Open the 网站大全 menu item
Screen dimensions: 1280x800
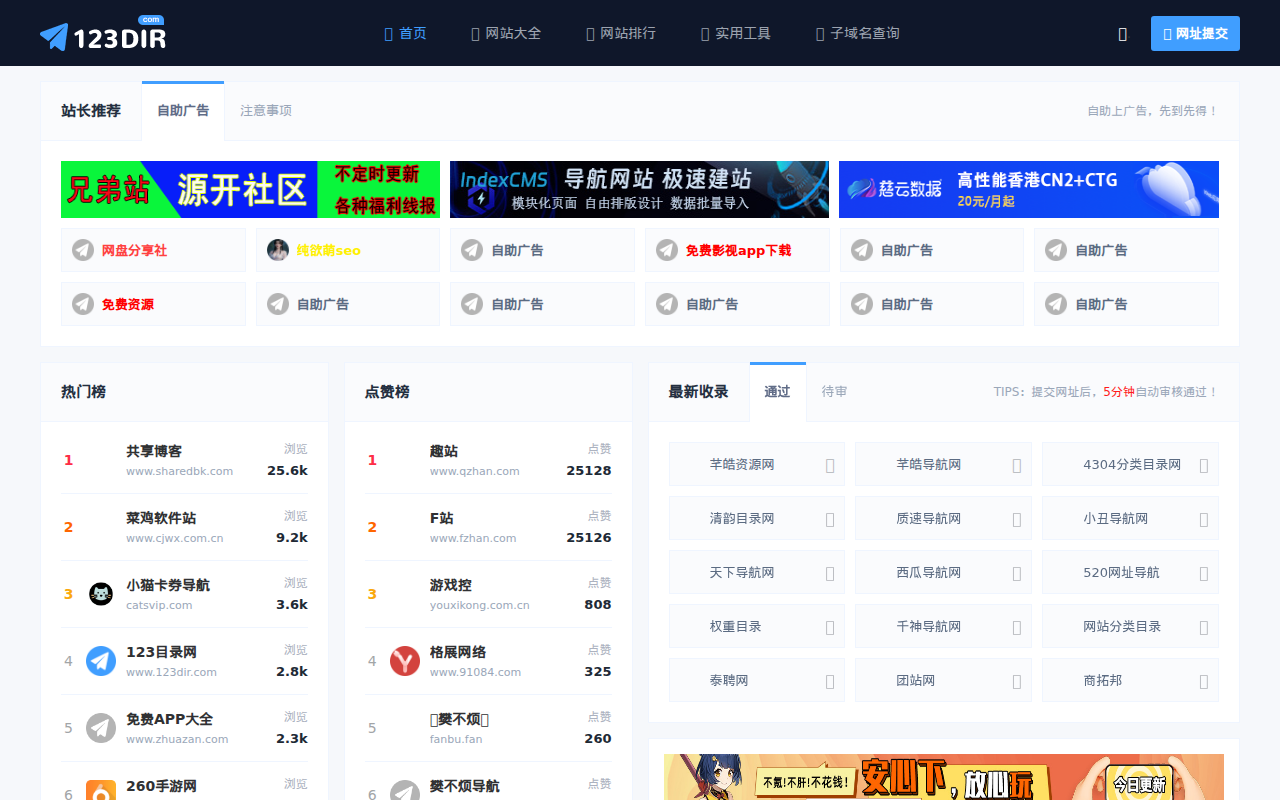506,33
